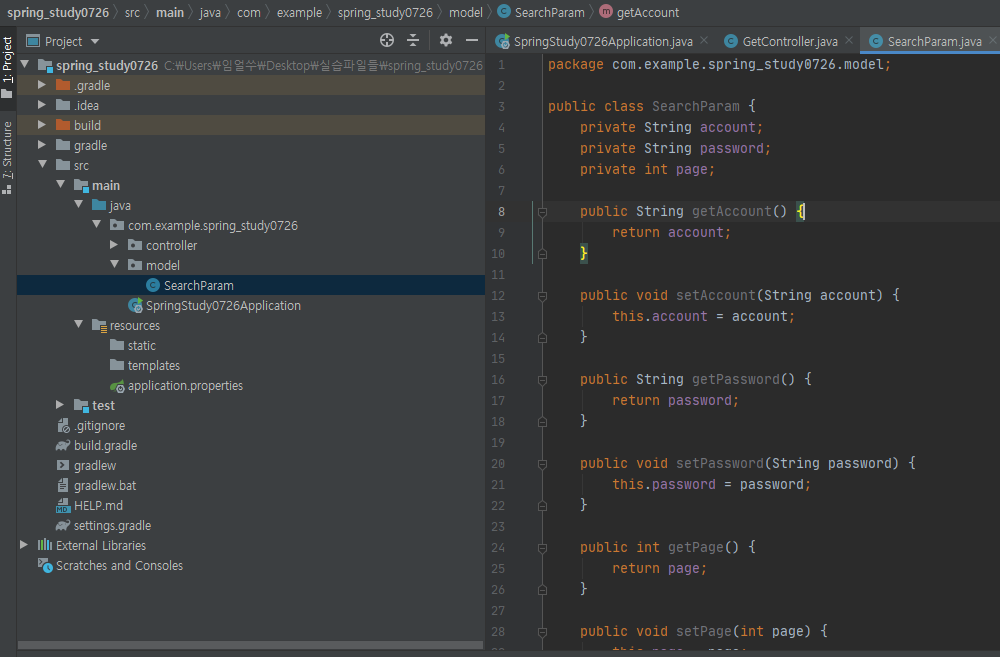This screenshot has height=657, width=1000.
Task: Hide the Project panel with minimize icon
Action: point(472,41)
